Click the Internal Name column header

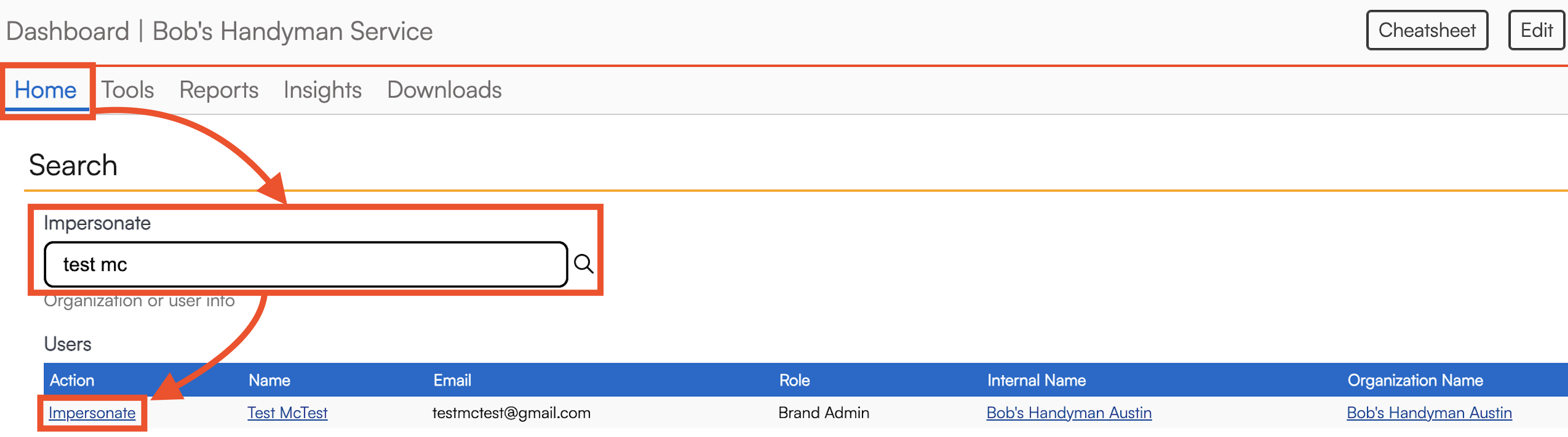1036,380
